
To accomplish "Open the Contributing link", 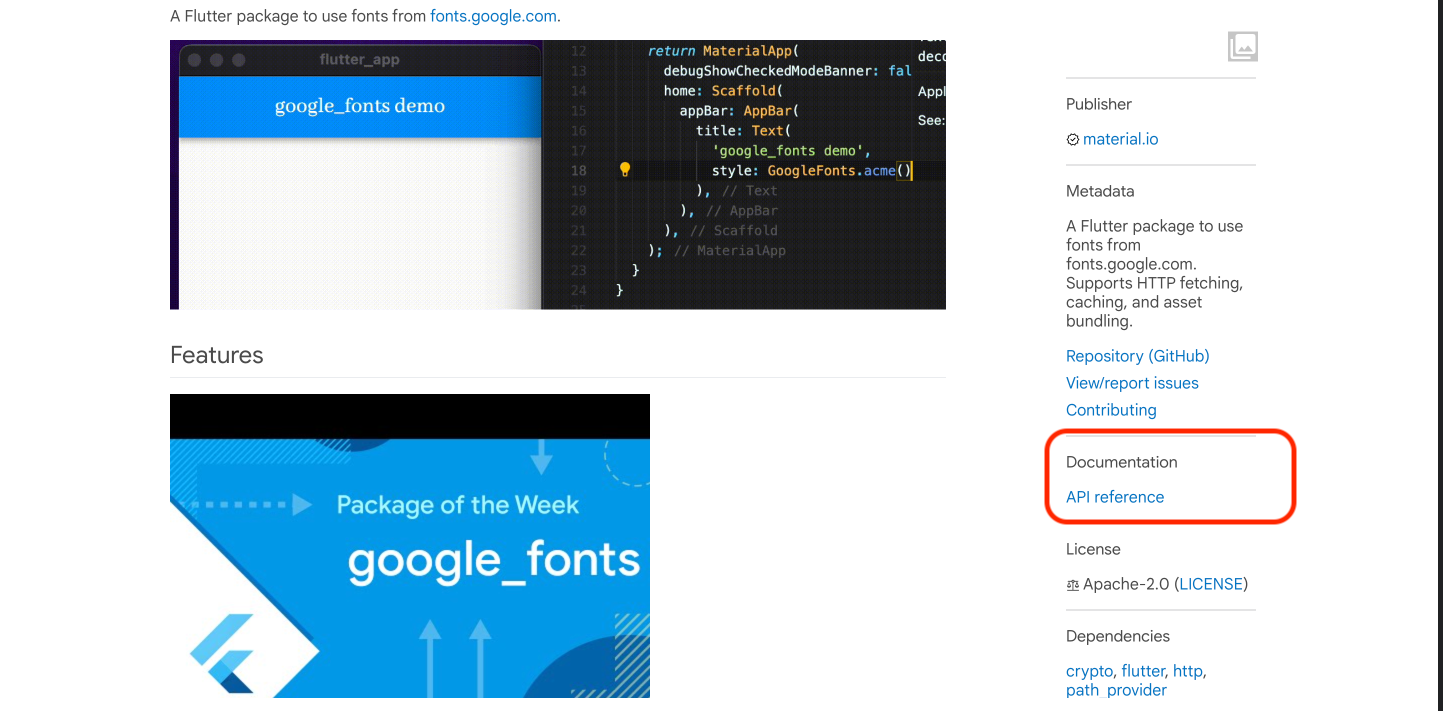I will [x=1111, y=410].
